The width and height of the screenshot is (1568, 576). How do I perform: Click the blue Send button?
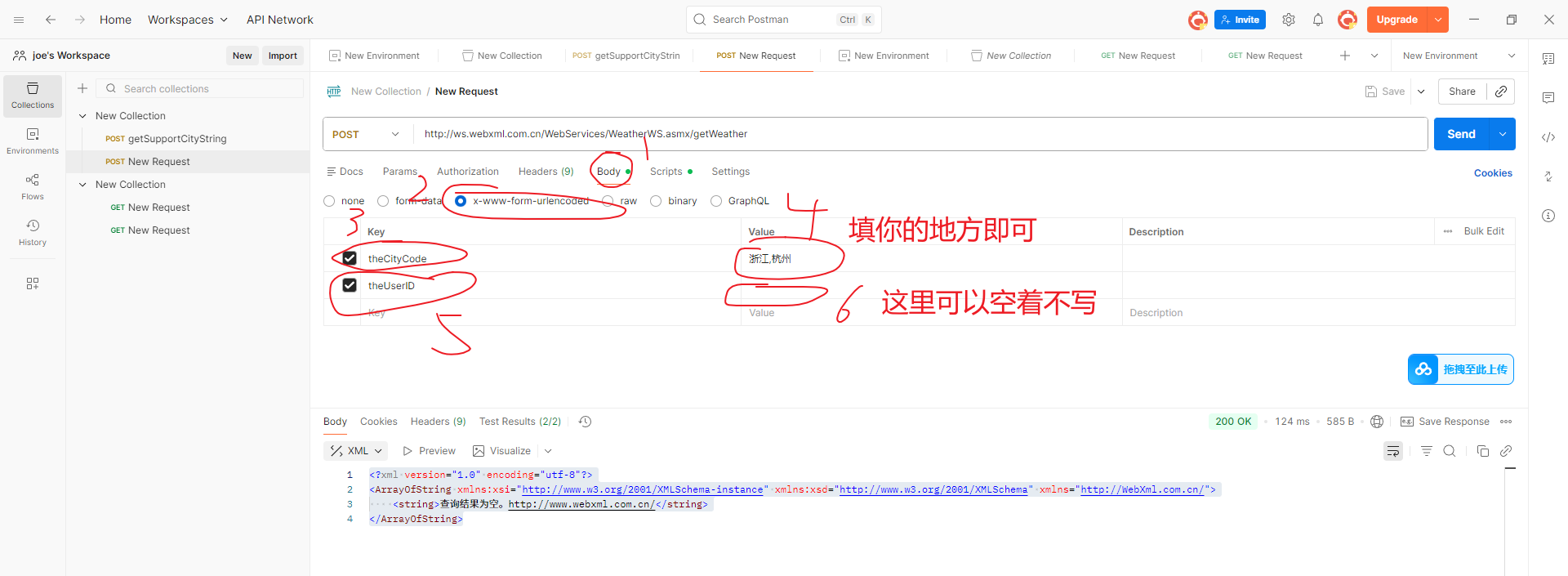(x=1462, y=134)
